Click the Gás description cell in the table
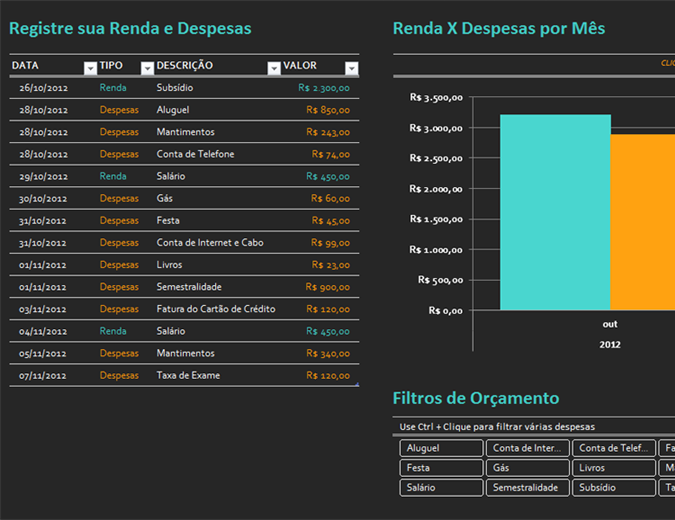This screenshot has width=675, height=520. click(164, 198)
